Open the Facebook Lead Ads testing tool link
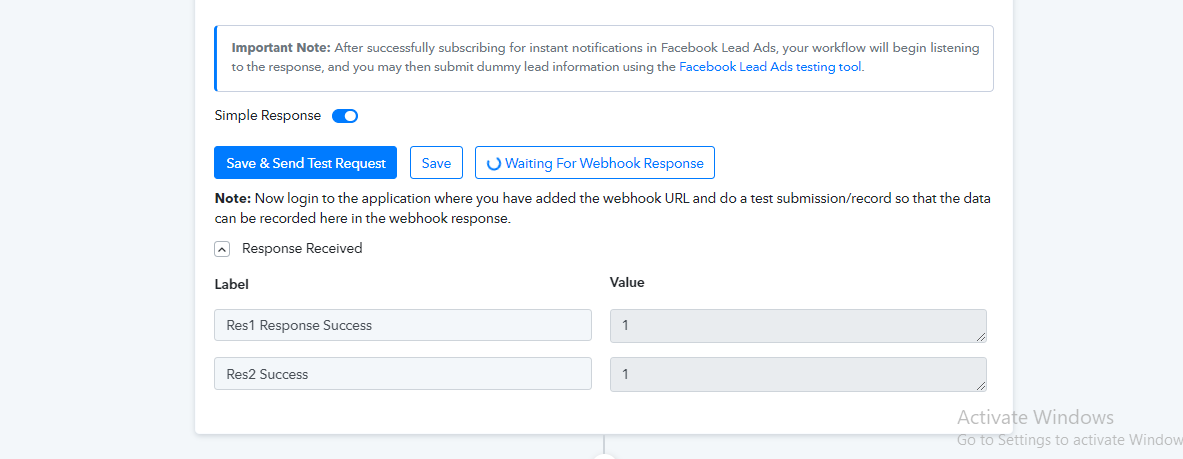 click(770, 66)
